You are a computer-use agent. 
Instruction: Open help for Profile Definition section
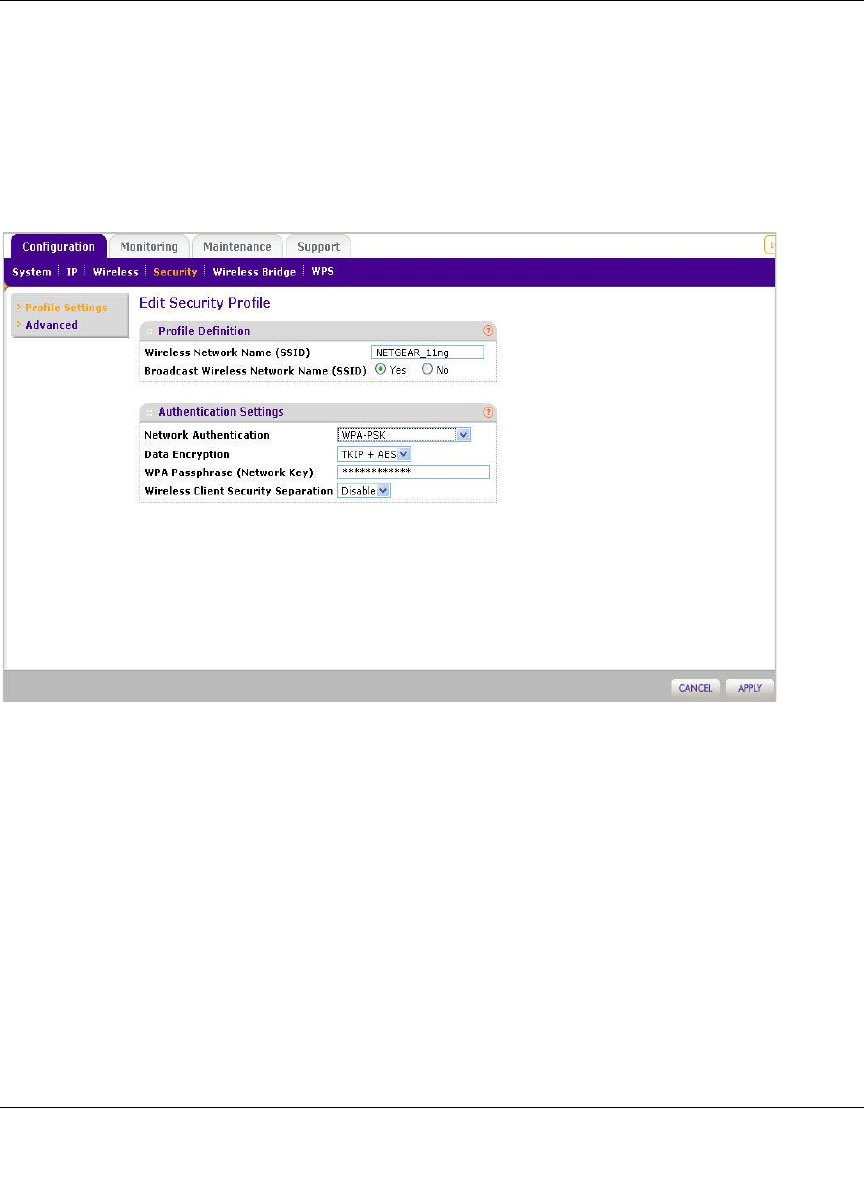click(x=488, y=331)
